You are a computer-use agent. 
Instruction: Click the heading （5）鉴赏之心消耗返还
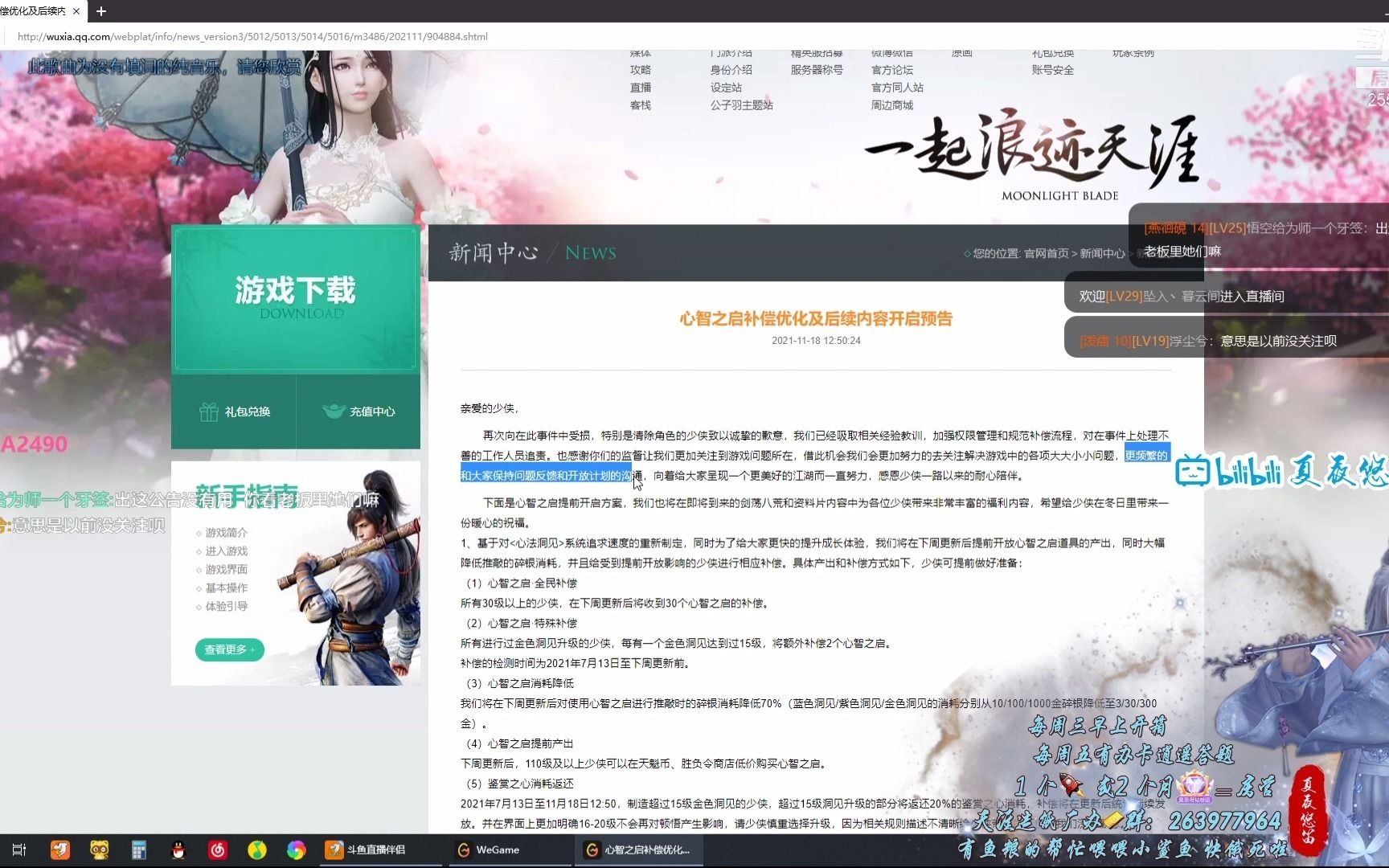tap(518, 784)
